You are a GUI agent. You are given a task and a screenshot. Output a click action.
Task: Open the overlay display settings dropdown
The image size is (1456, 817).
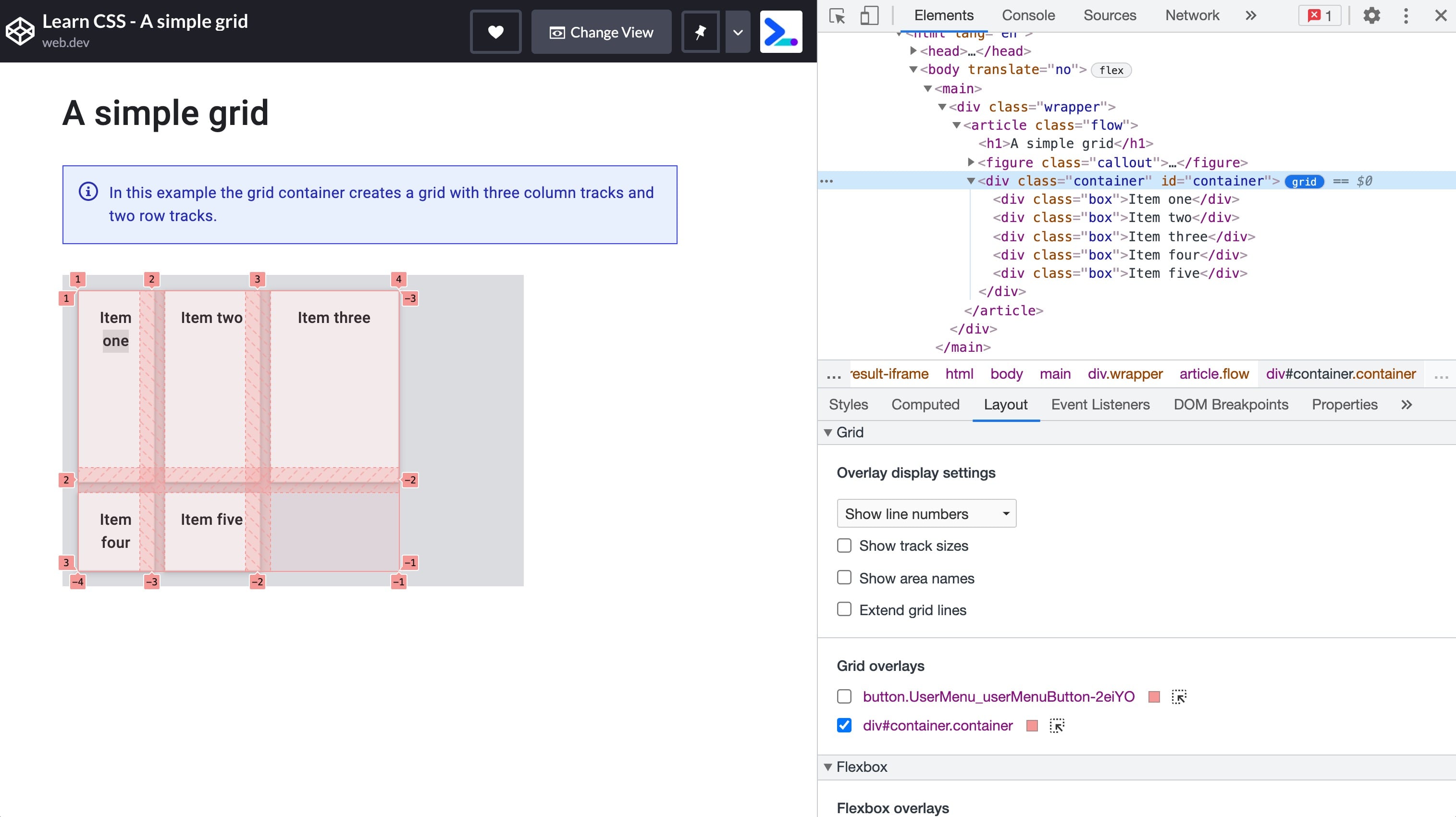(x=926, y=513)
